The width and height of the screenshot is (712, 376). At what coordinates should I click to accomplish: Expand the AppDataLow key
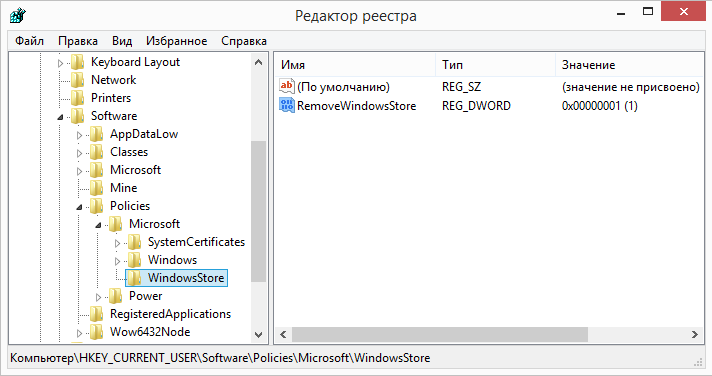tap(79, 135)
